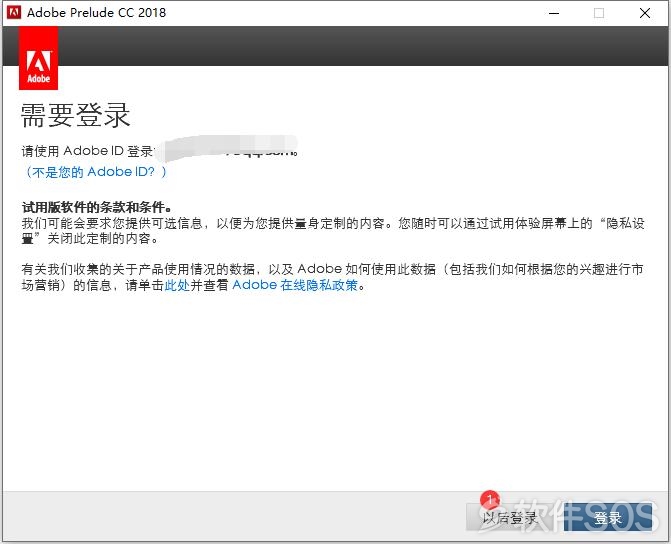Open the 此处 (here) hyperlink
The image size is (671, 544).
[x=177, y=285]
